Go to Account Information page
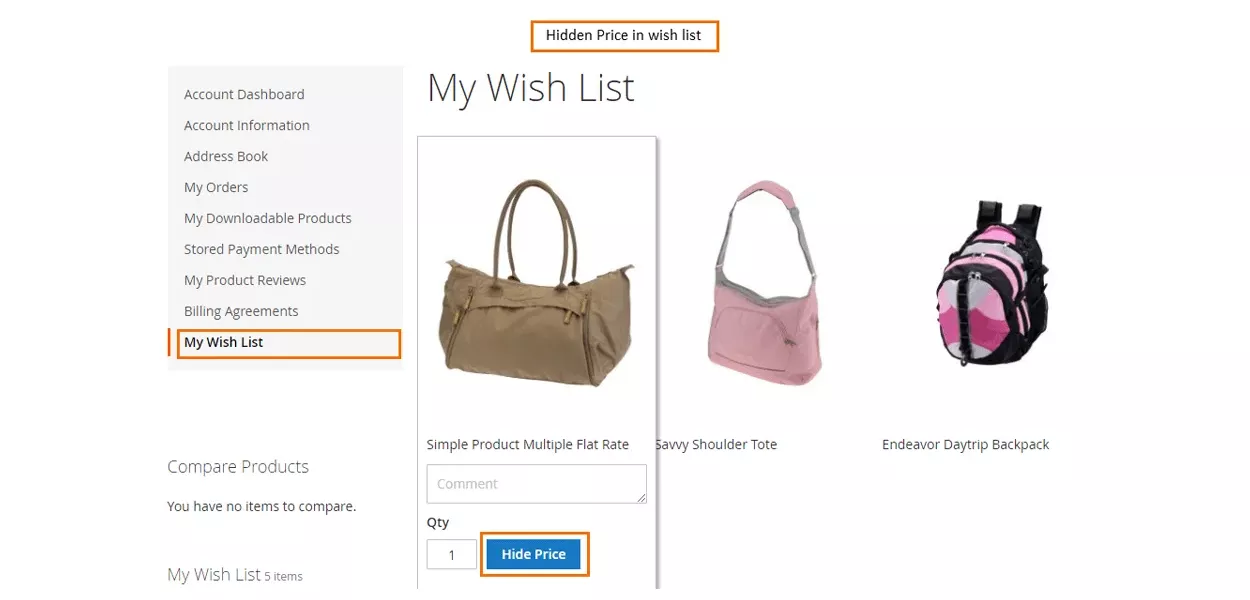 [246, 125]
